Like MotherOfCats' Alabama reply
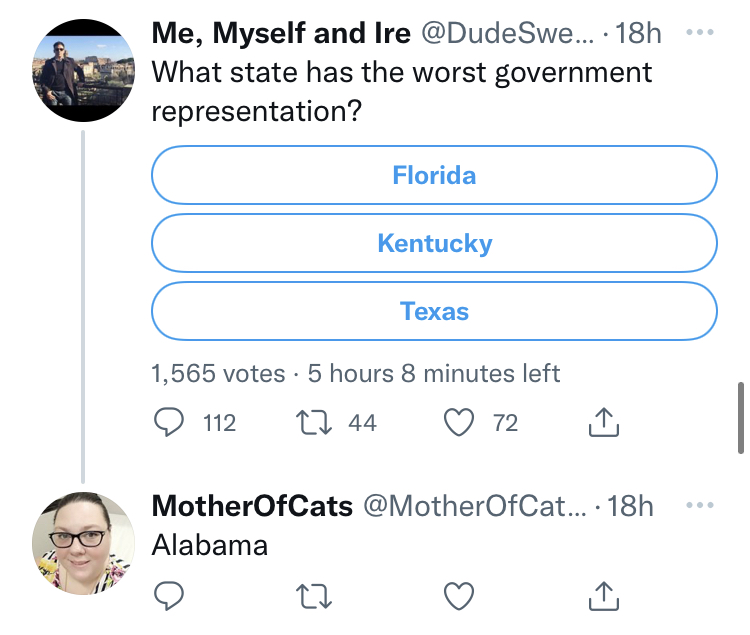Screen dimensions: 750x635 (459, 596)
